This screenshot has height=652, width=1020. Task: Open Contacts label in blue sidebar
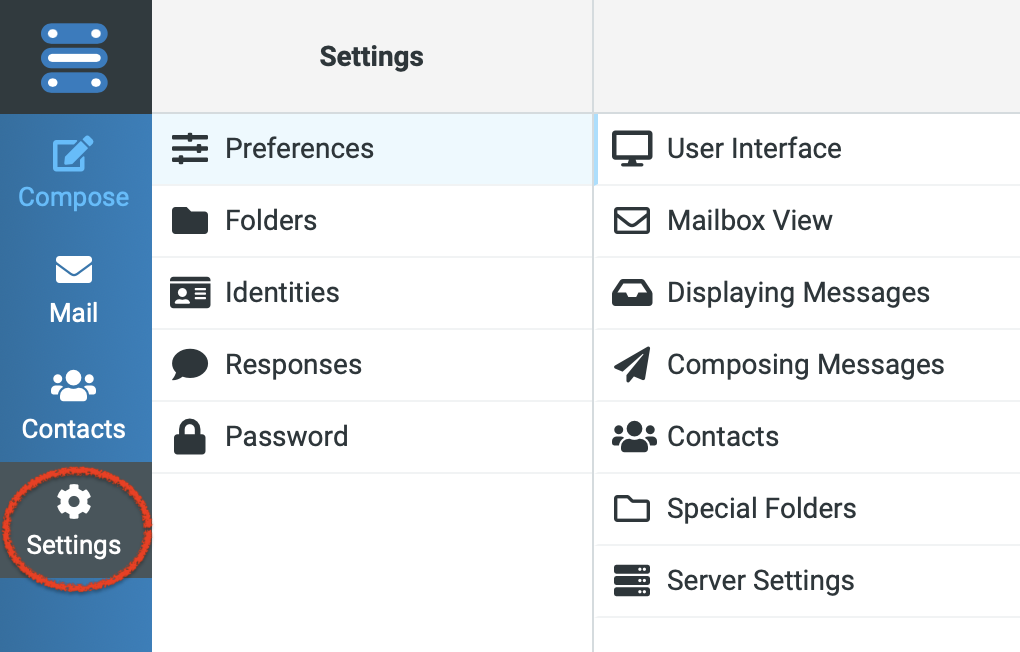(x=74, y=429)
